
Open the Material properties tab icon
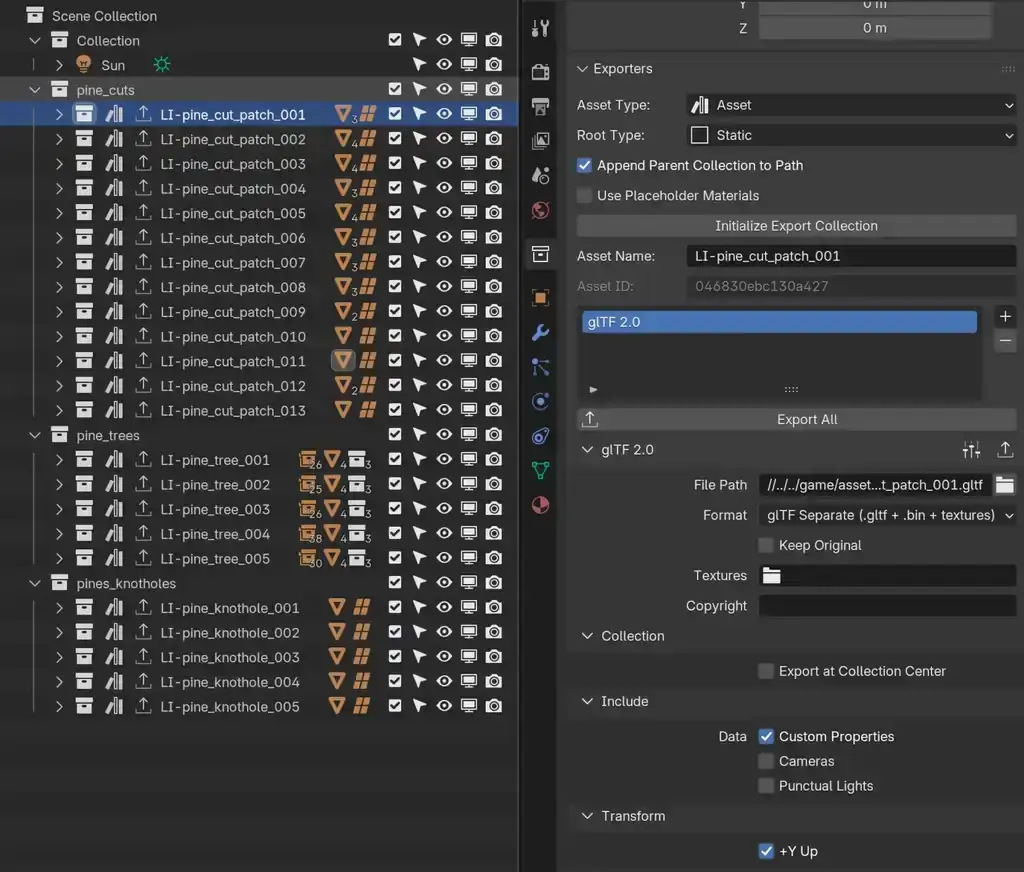pyautogui.click(x=540, y=504)
